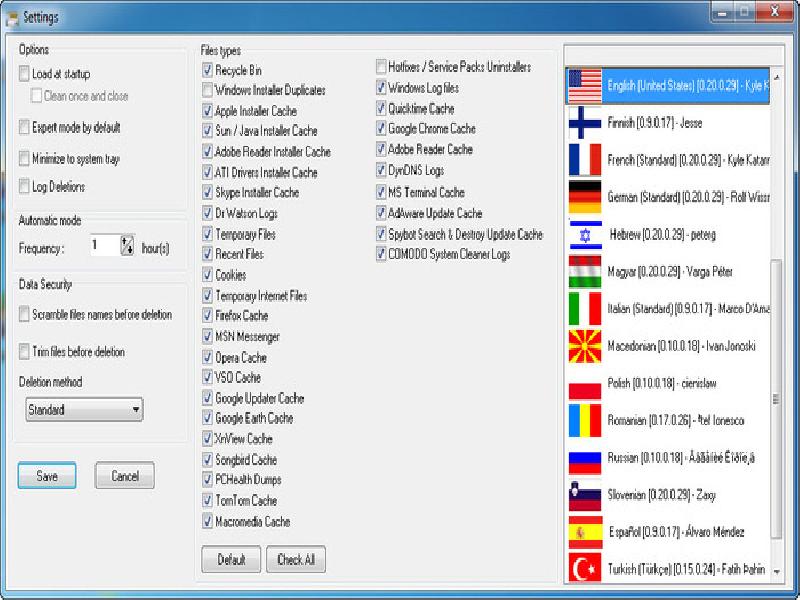Screen dimensions: 800x600
Task: Select Hebrew [0.20.0.29] - peterg entry
Action: tap(668, 235)
